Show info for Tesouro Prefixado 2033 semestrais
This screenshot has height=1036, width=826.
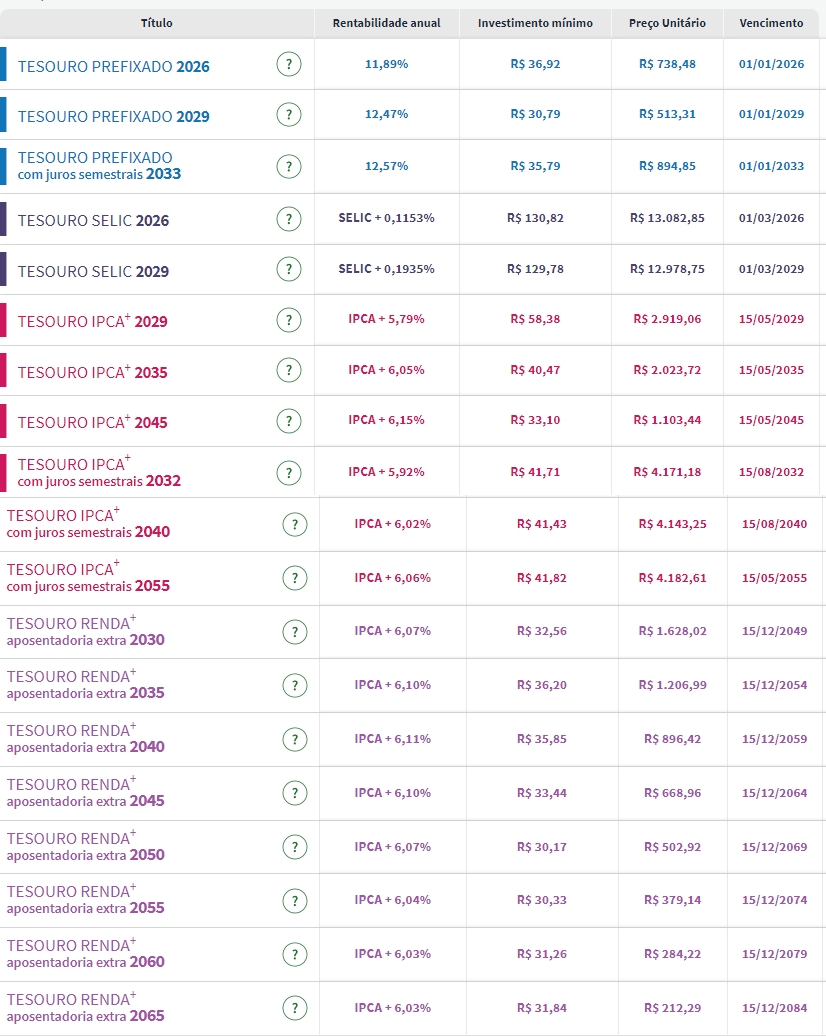(288, 166)
